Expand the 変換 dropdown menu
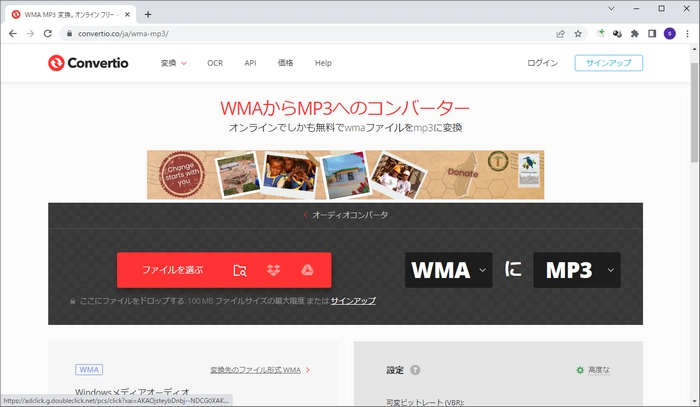The image size is (700, 407). click(174, 63)
